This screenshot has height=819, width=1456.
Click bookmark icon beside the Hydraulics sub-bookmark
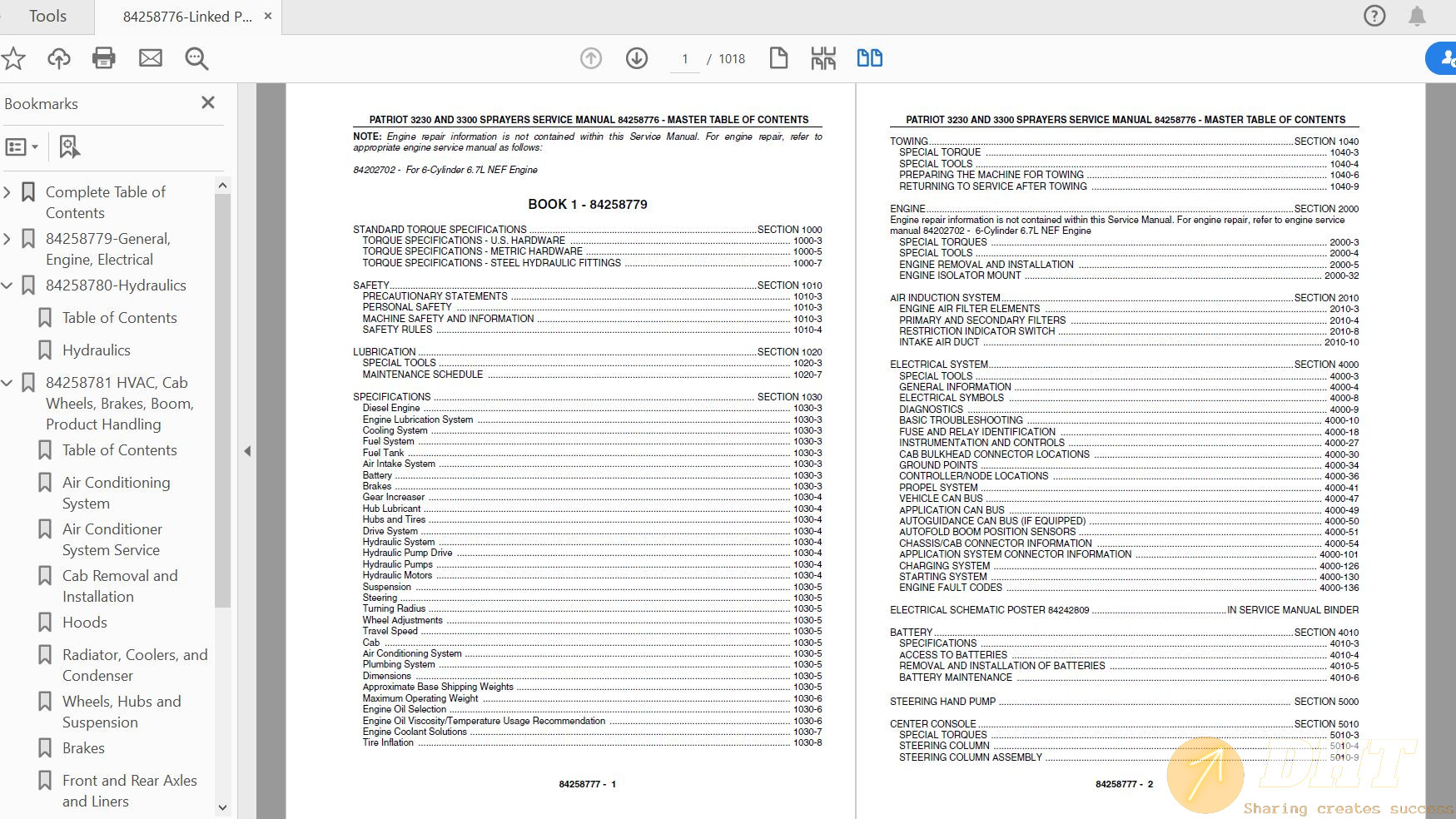point(45,350)
